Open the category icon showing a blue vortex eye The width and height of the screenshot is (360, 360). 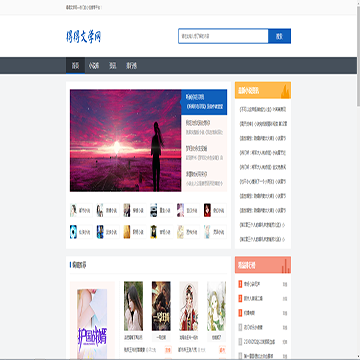tap(81, 232)
